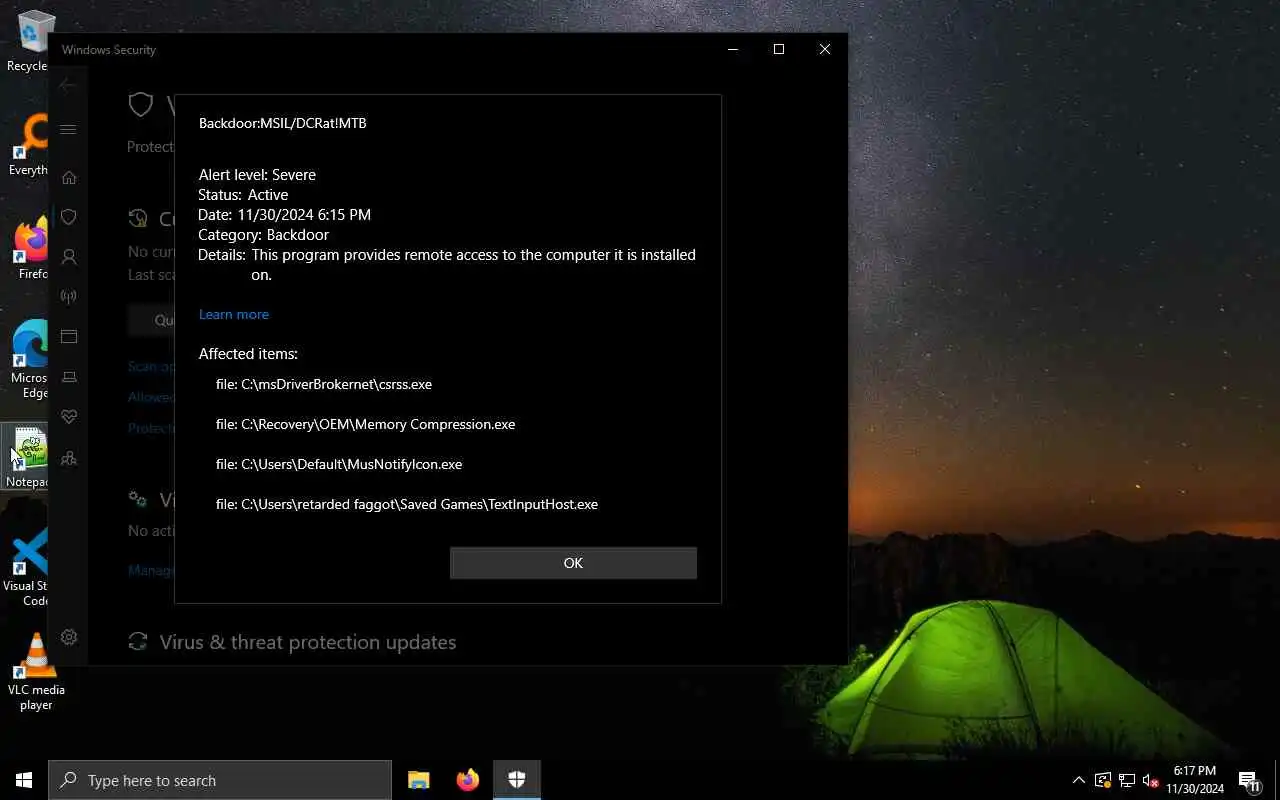Select the VLC media player desktop icon
The height and width of the screenshot is (800, 1280).
[36, 672]
